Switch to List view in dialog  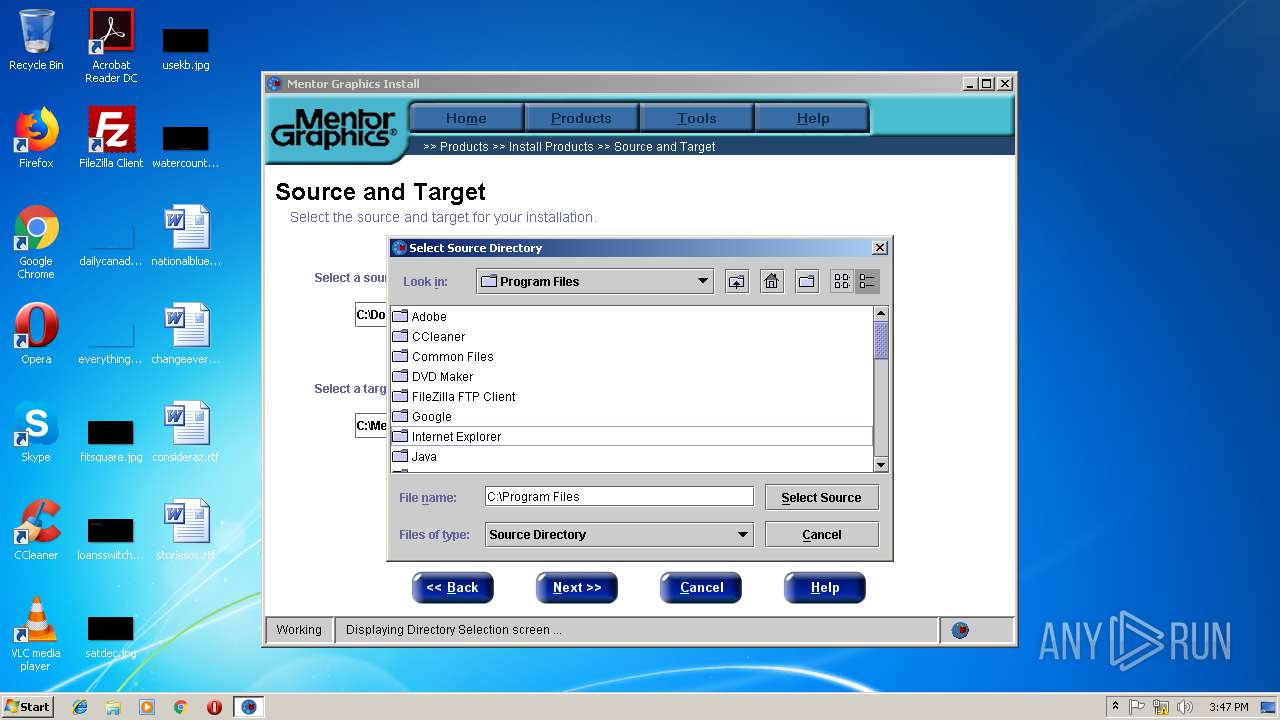[842, 282]
